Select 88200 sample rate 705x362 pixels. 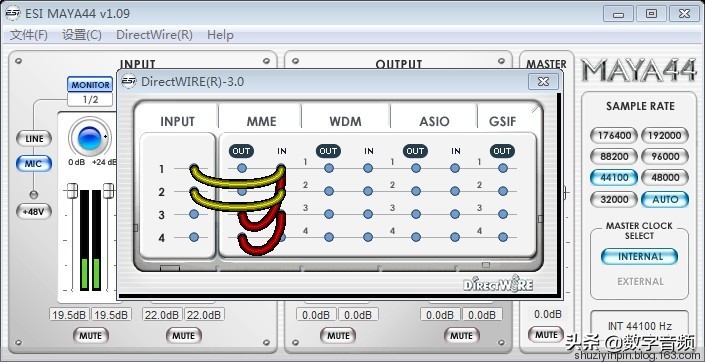[x=614, y=156]
